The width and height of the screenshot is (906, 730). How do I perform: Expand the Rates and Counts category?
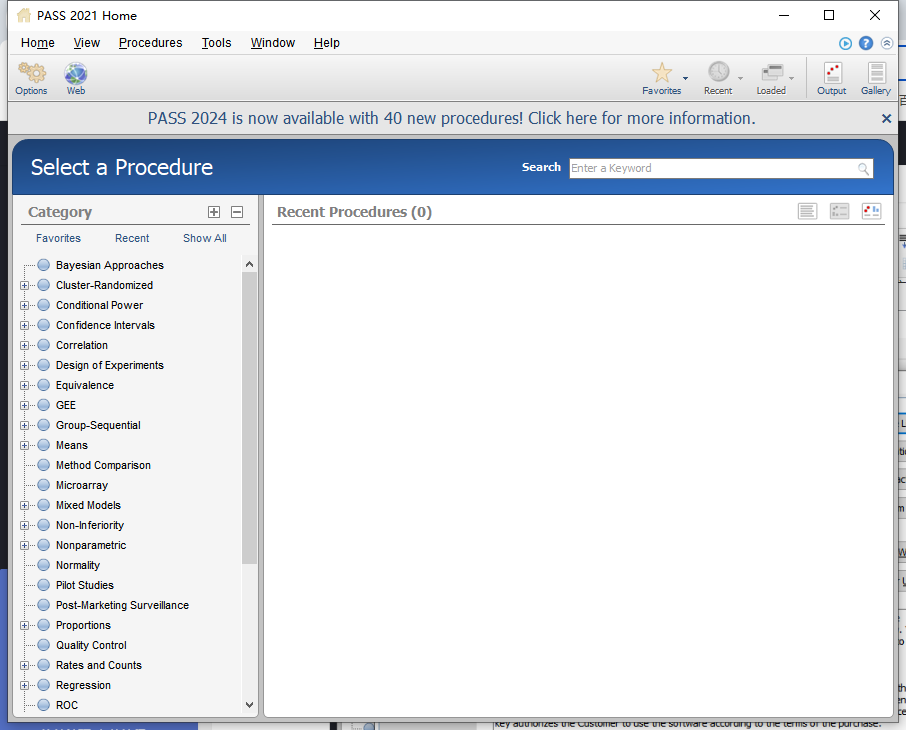coord(24,666)
